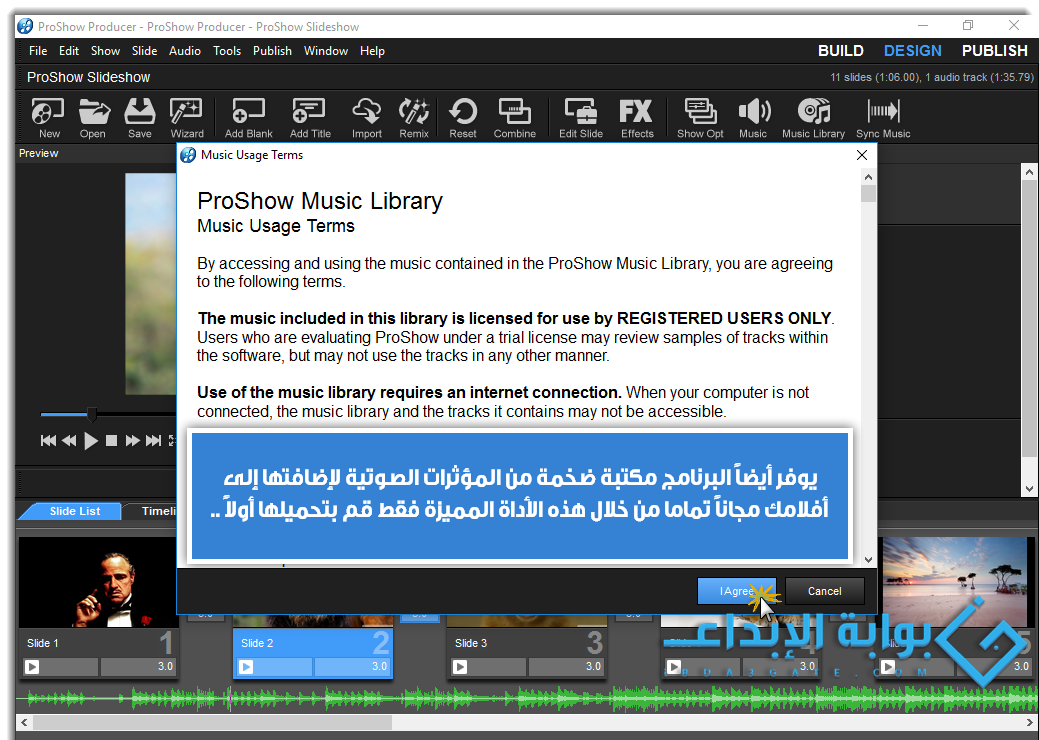Viewport: 1039px width, 740px height.
Task: Switch to the Timeline tab
Action: pyautogui.click(x=158, y=511)
